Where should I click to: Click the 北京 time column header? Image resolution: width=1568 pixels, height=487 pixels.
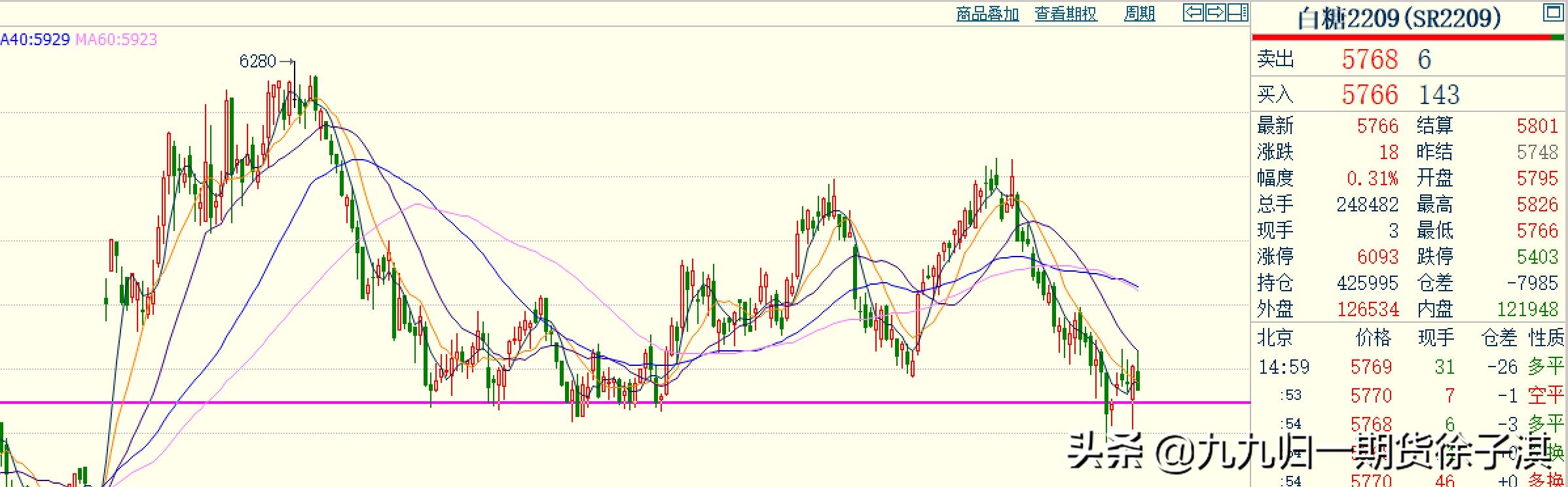point(1275,338)
